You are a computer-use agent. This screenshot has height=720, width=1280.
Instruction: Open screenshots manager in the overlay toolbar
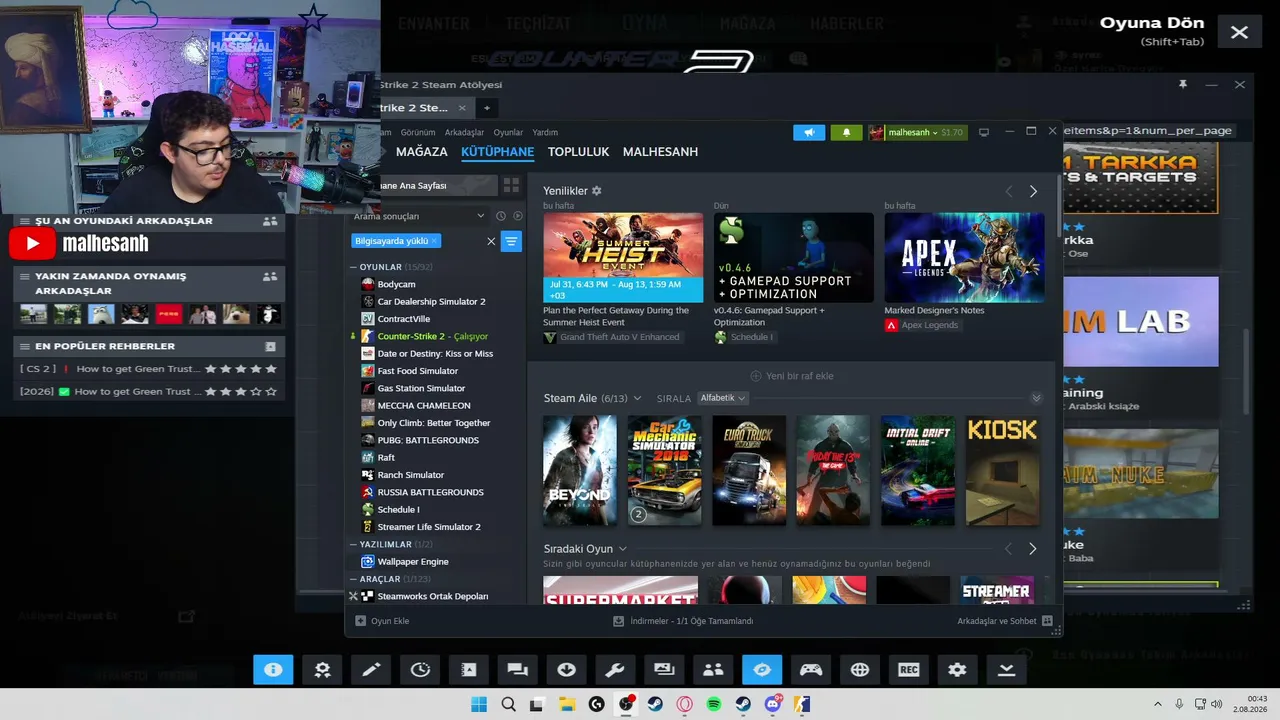[x=664, y=670]
